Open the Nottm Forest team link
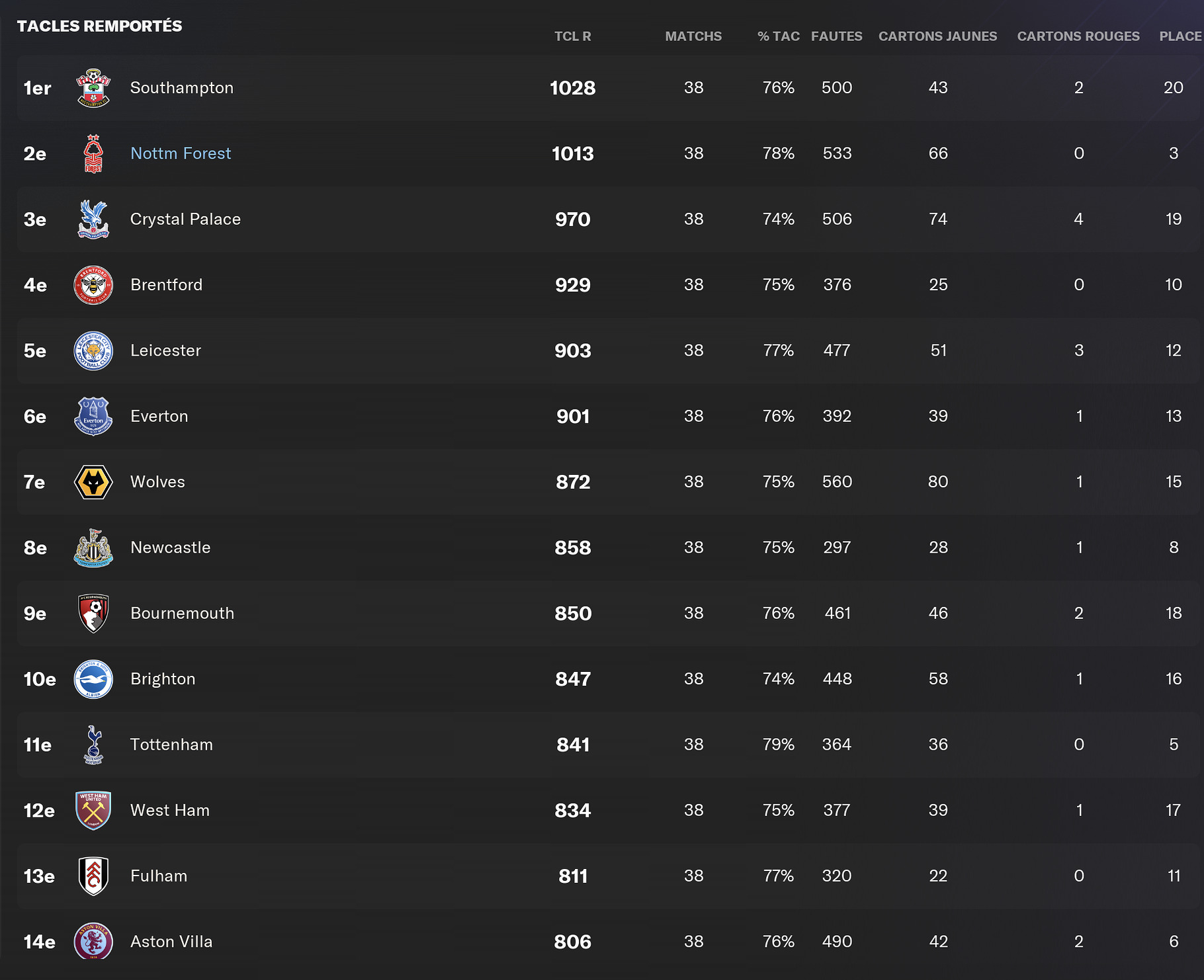Viewport: 1204px width, 980px height. (181, 153)
